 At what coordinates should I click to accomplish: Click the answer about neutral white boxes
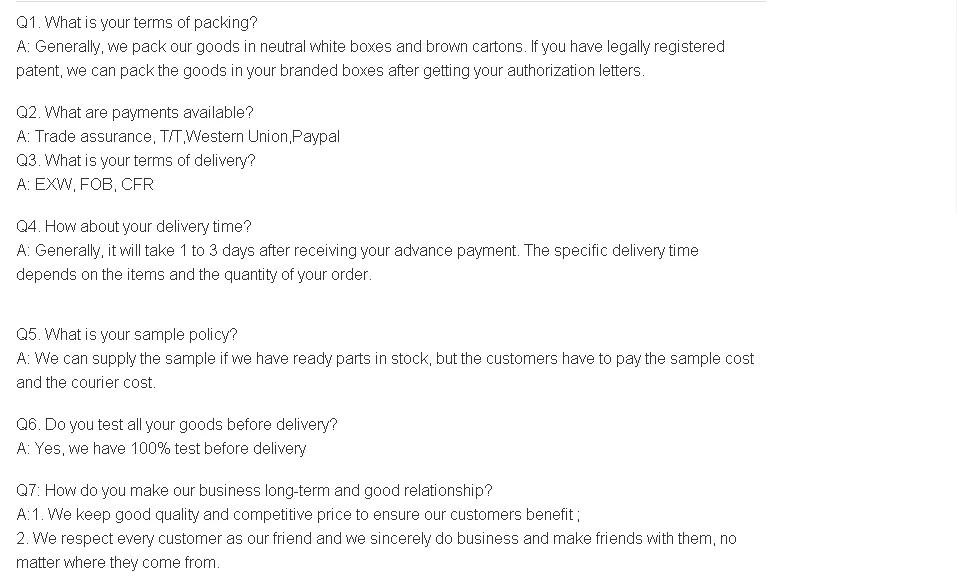[370, 46]
